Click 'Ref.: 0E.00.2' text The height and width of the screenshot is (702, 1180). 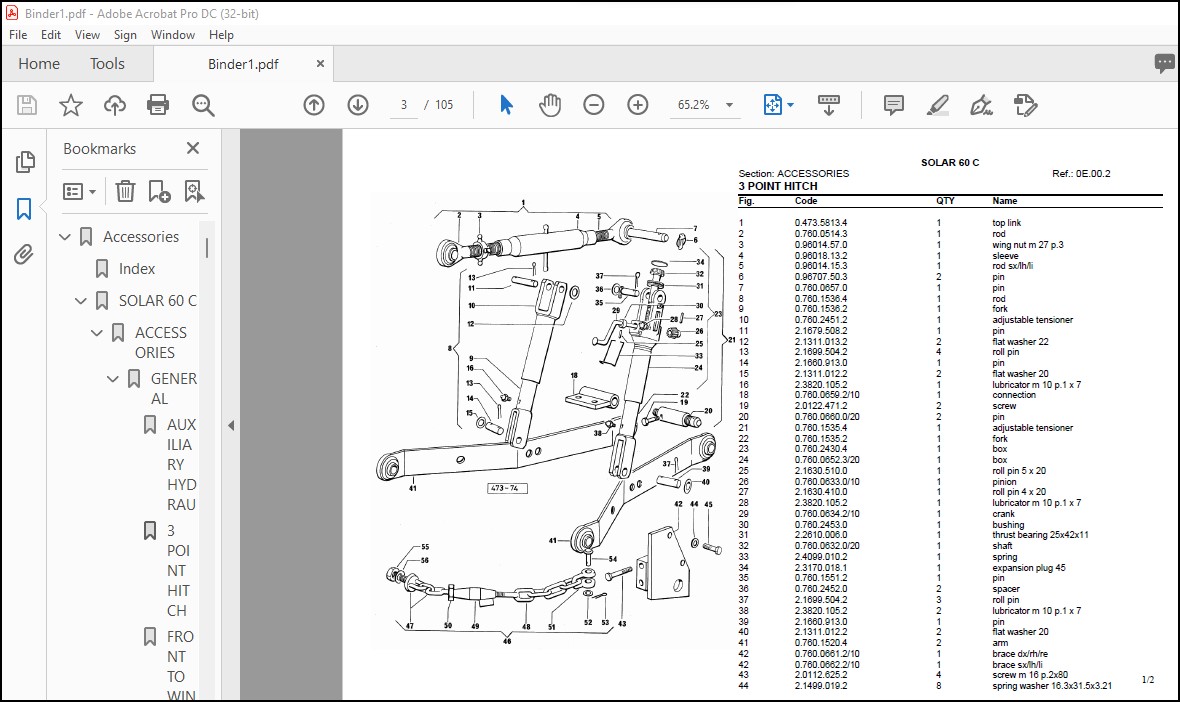(x=1081, y=174)
